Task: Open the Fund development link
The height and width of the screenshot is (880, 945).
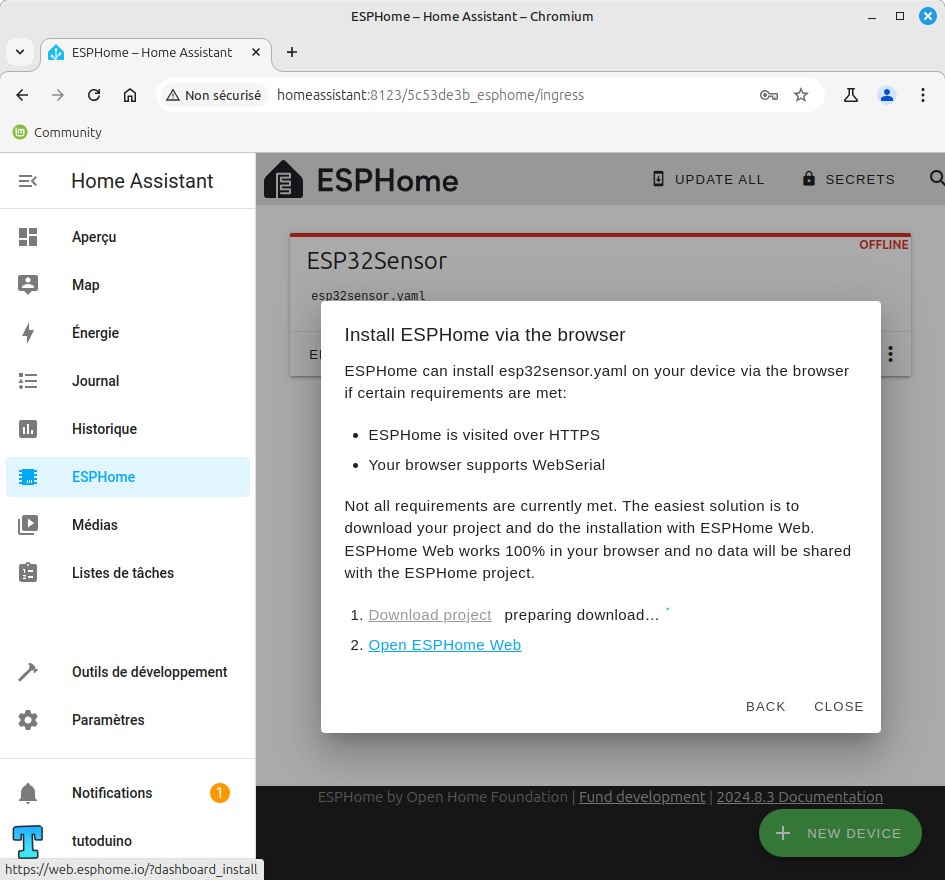Action: pyautogui.click(x=642, y=797)
